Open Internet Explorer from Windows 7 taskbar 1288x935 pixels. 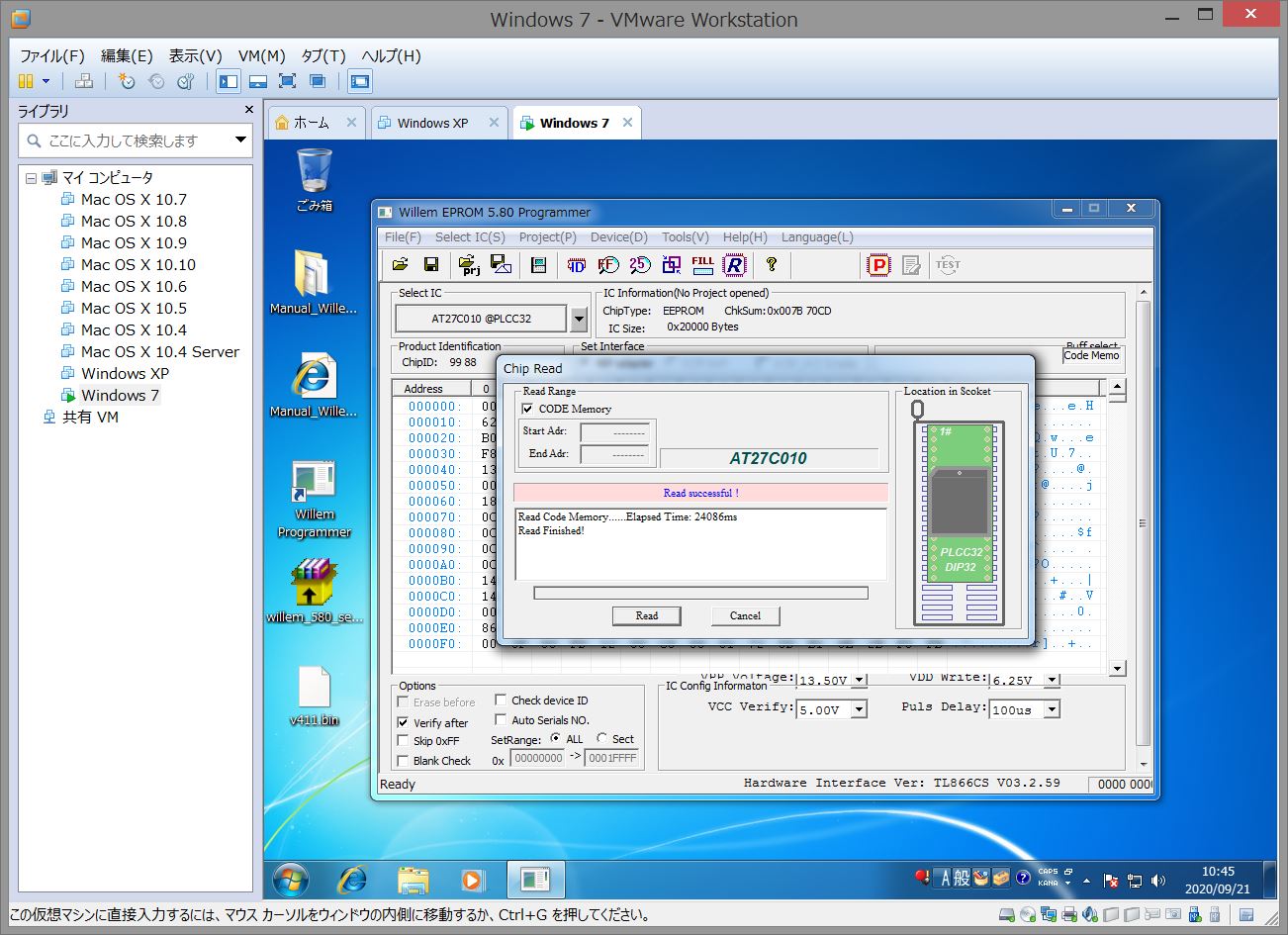click(x=352, y=879)
